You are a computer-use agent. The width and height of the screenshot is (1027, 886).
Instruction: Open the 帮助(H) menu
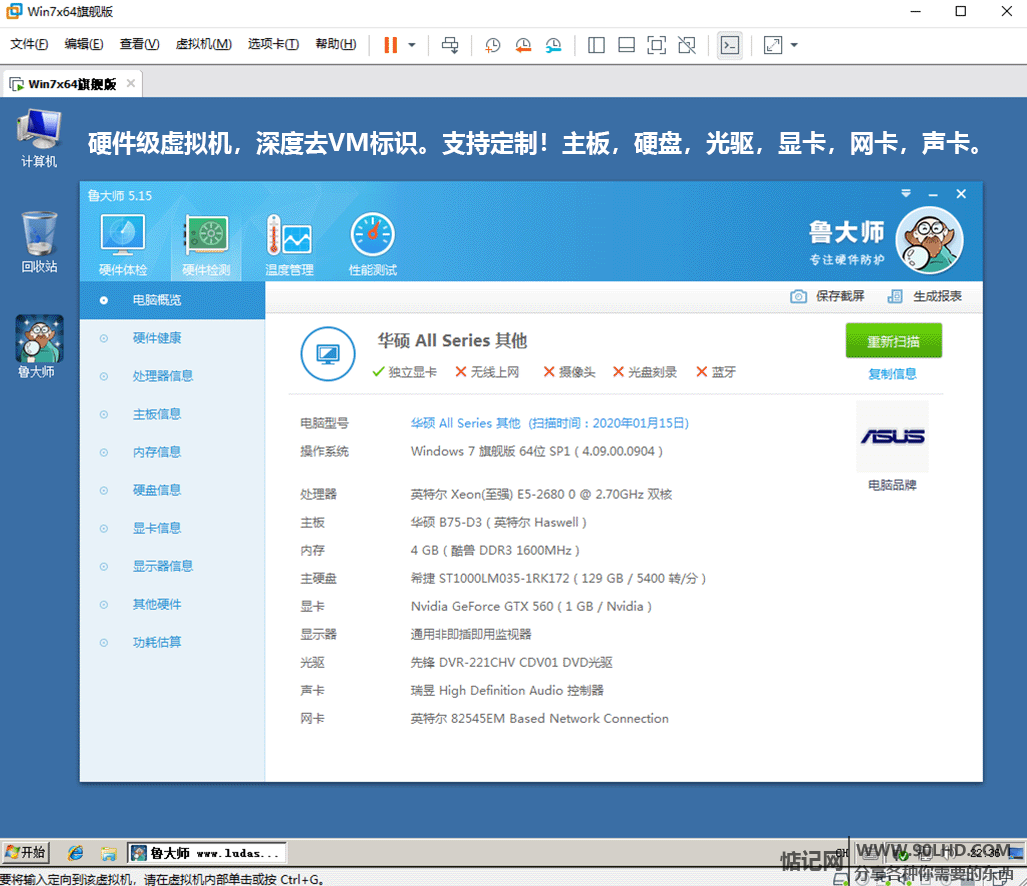point(336,44)
